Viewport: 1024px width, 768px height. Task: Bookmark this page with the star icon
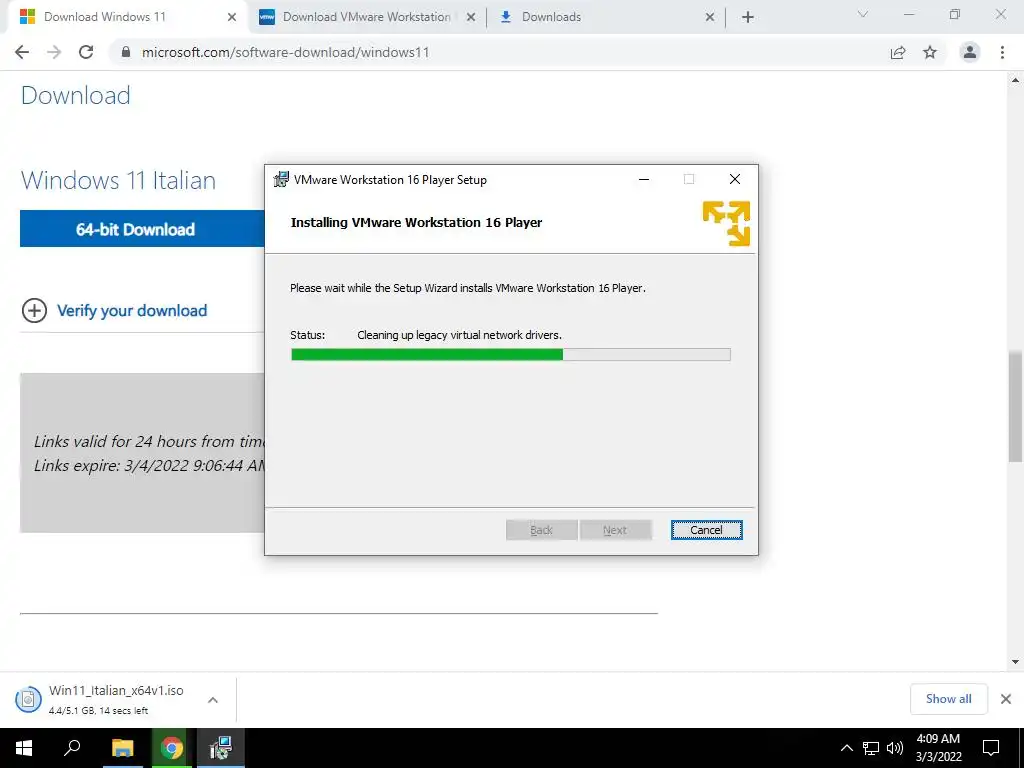point(930,52)
